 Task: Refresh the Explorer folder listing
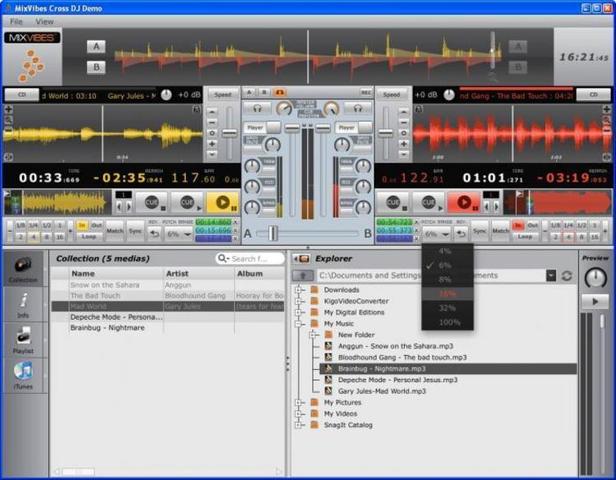(x=566, y=276)
